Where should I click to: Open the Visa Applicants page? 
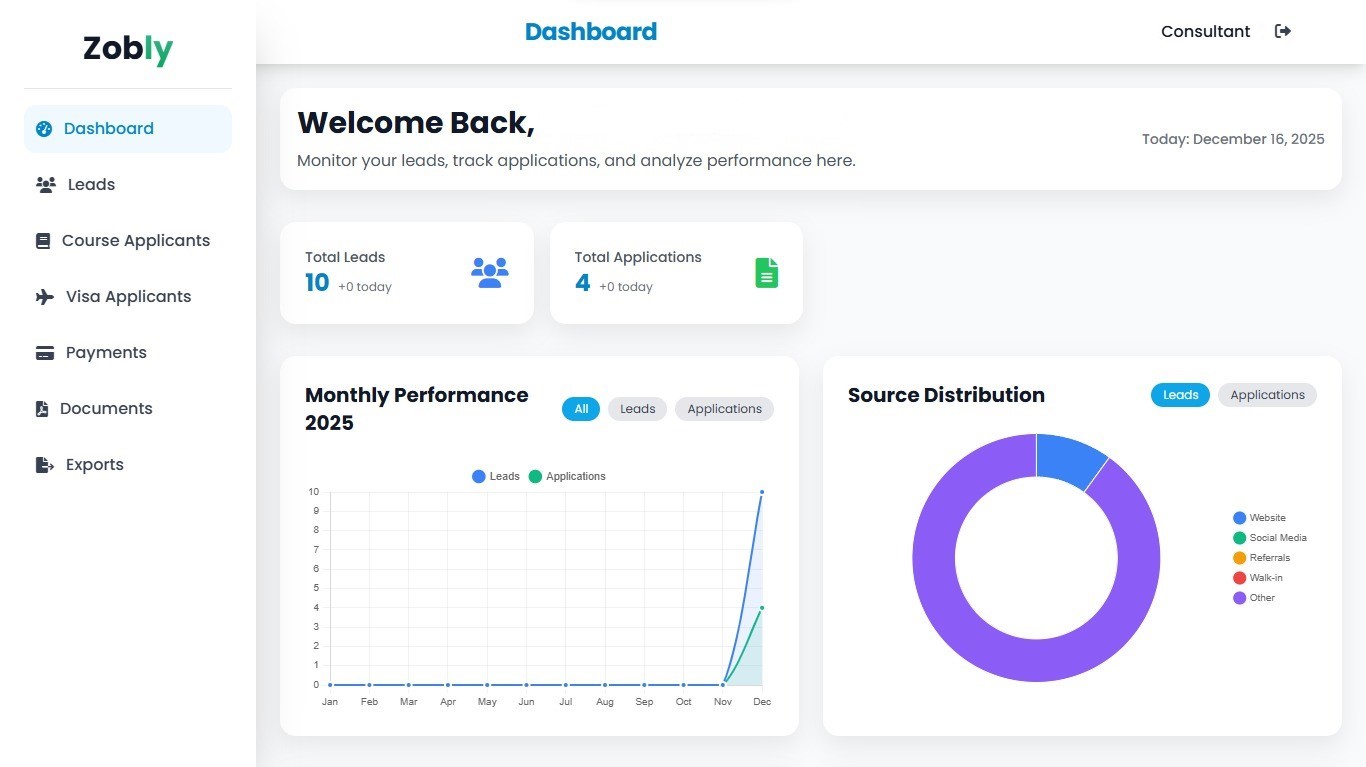pos(128,297)
